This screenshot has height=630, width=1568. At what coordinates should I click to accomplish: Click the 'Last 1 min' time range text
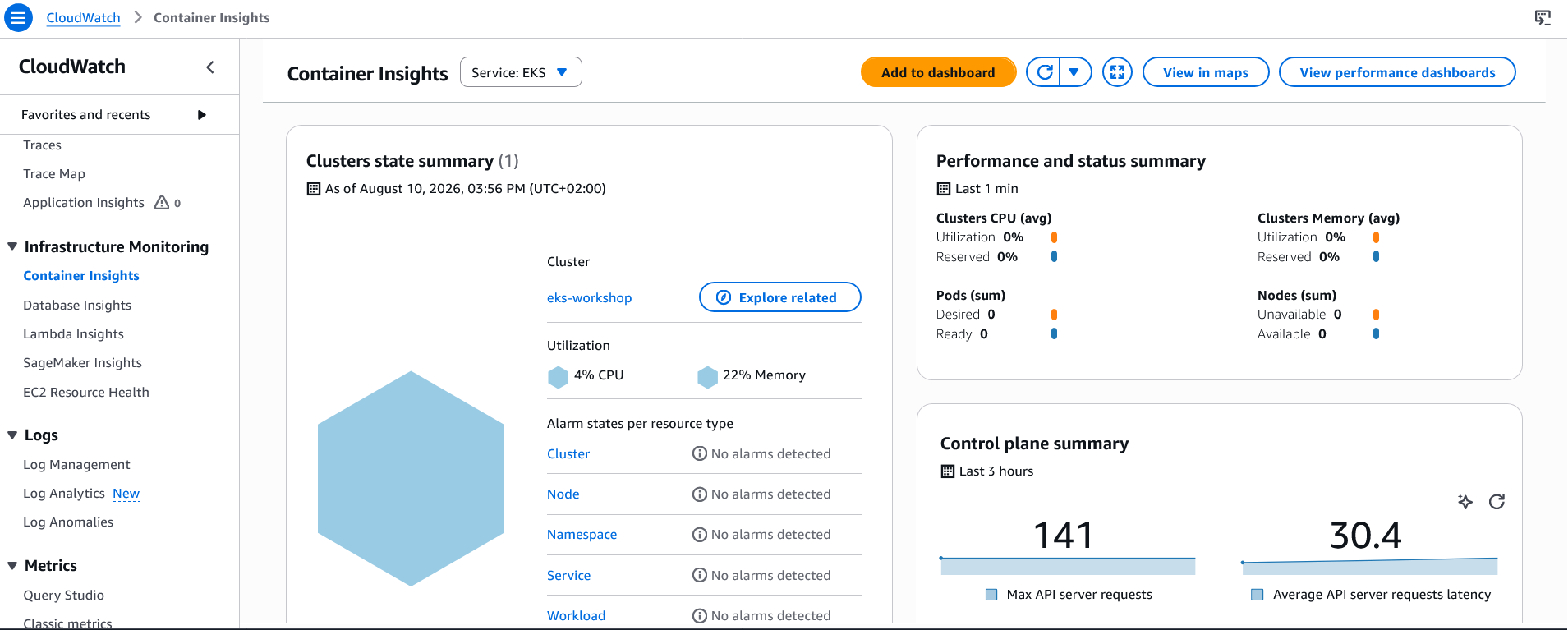pyautogui.click(x=986, y=189)
